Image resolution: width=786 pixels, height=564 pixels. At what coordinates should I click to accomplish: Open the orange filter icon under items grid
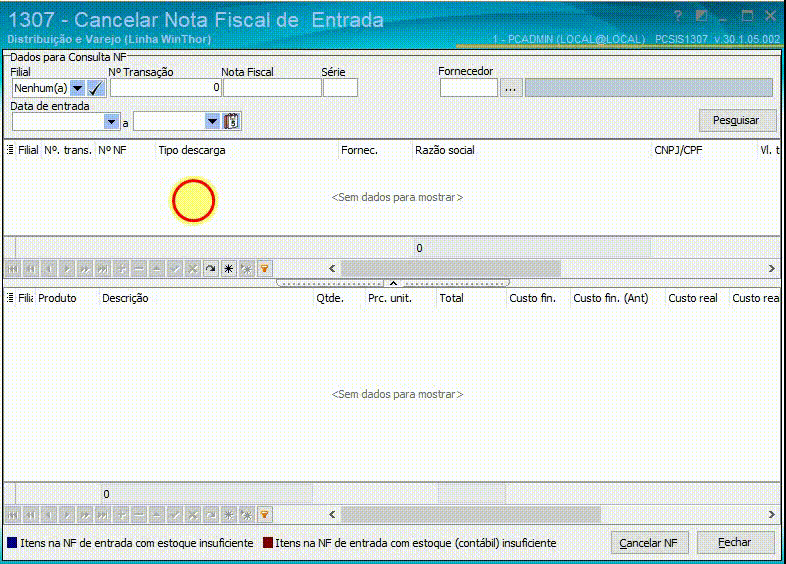click(x=265, y=515)
